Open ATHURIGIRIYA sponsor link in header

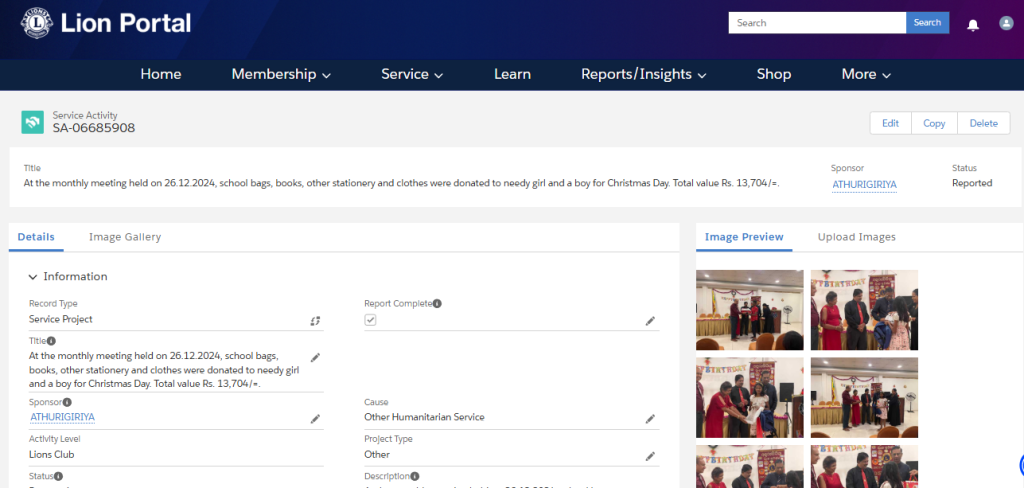click(864, 185)
